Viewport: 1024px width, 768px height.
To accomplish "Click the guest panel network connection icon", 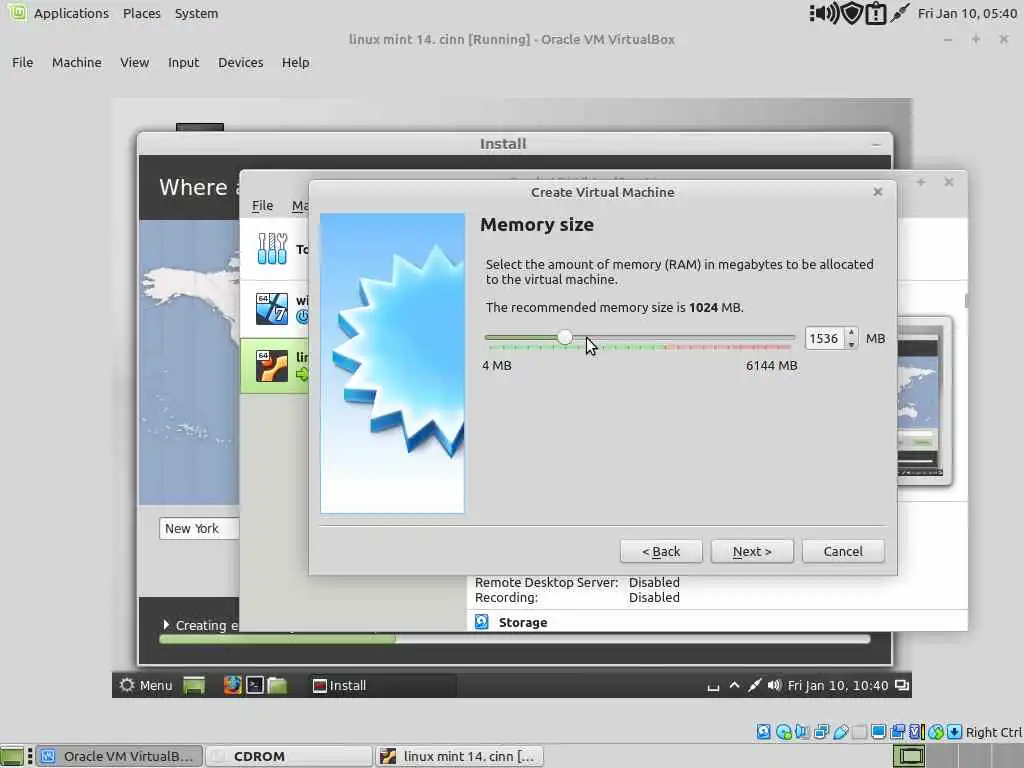I will tap(754, 685).
